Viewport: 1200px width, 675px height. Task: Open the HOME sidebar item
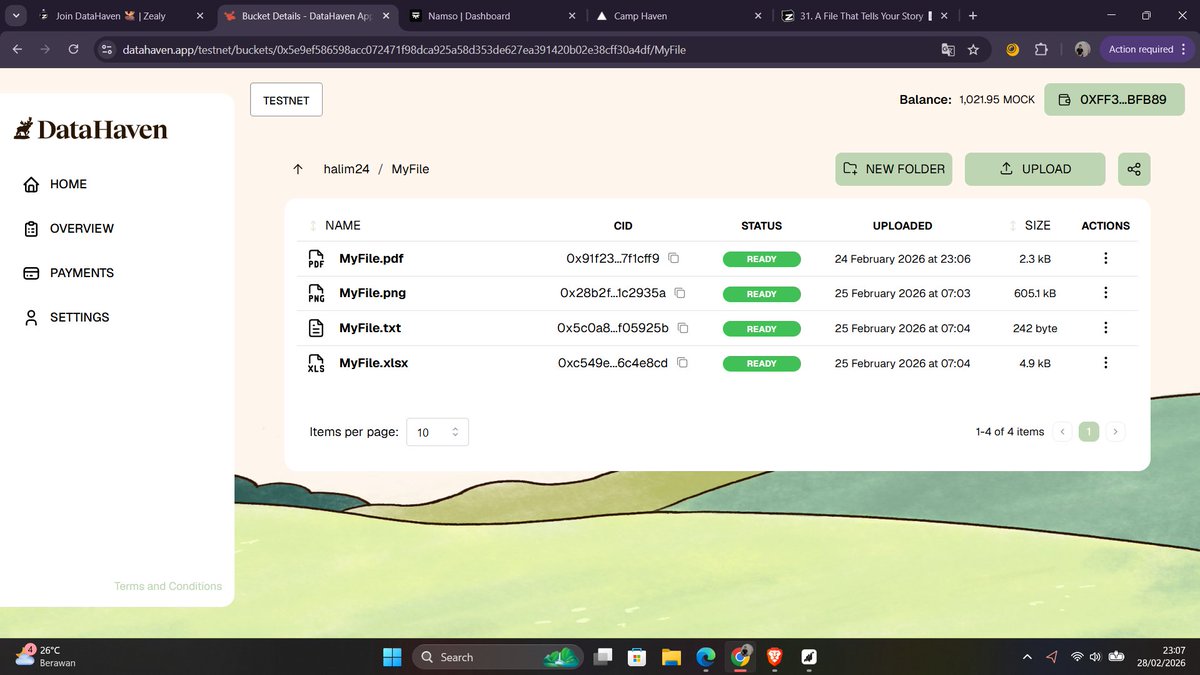click(x=55, y=184)
